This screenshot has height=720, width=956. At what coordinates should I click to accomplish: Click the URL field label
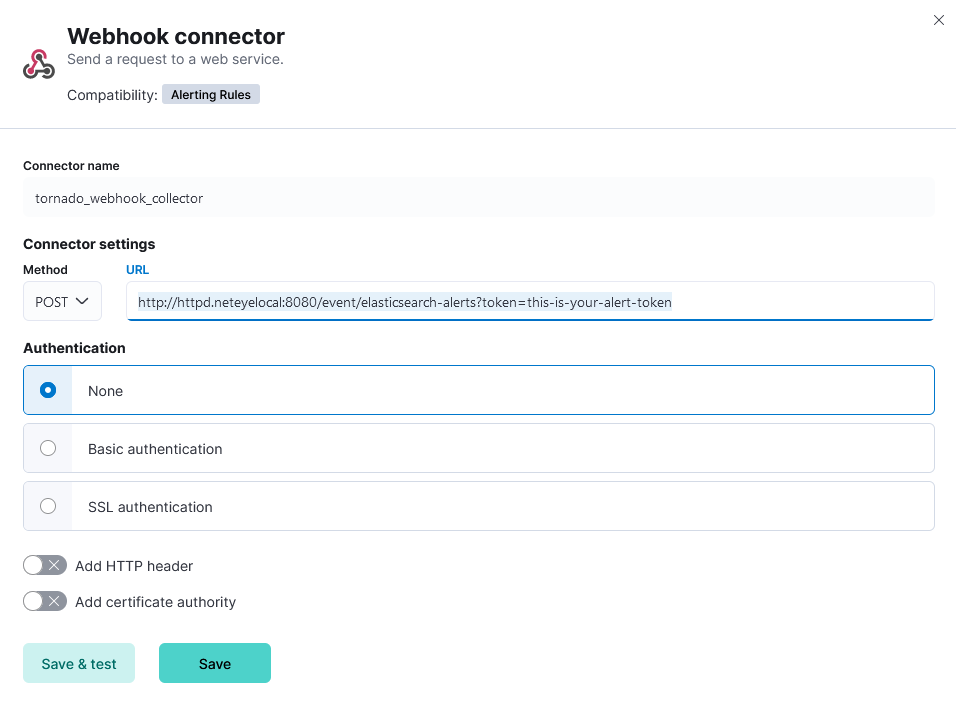[x=137, y=269]
